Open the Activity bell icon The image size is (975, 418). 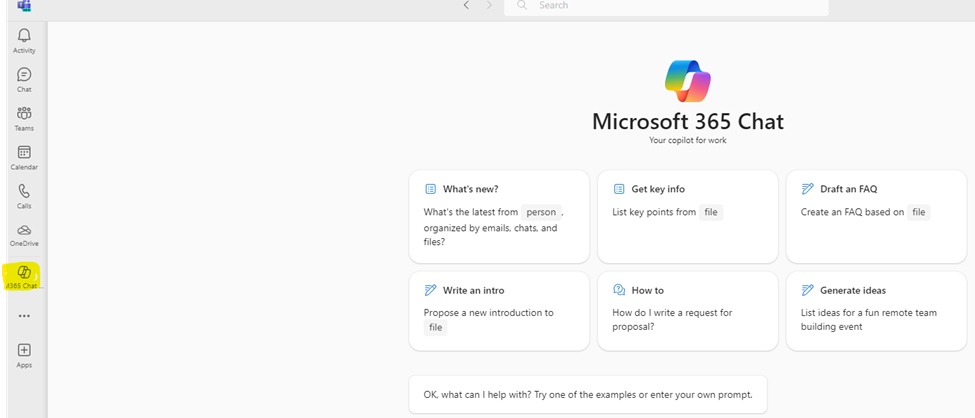24,37
